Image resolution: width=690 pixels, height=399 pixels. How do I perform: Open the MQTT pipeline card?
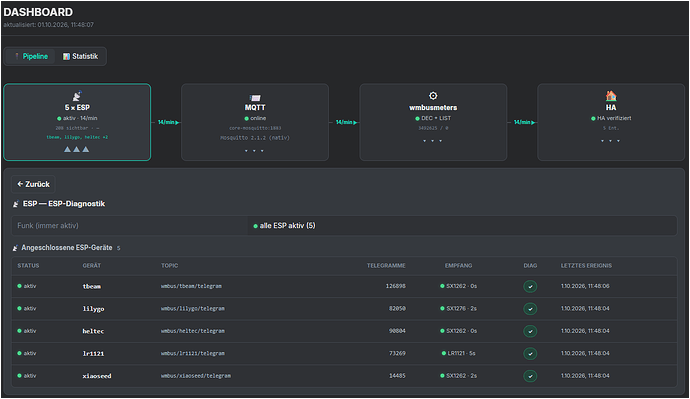coord(255,122)
